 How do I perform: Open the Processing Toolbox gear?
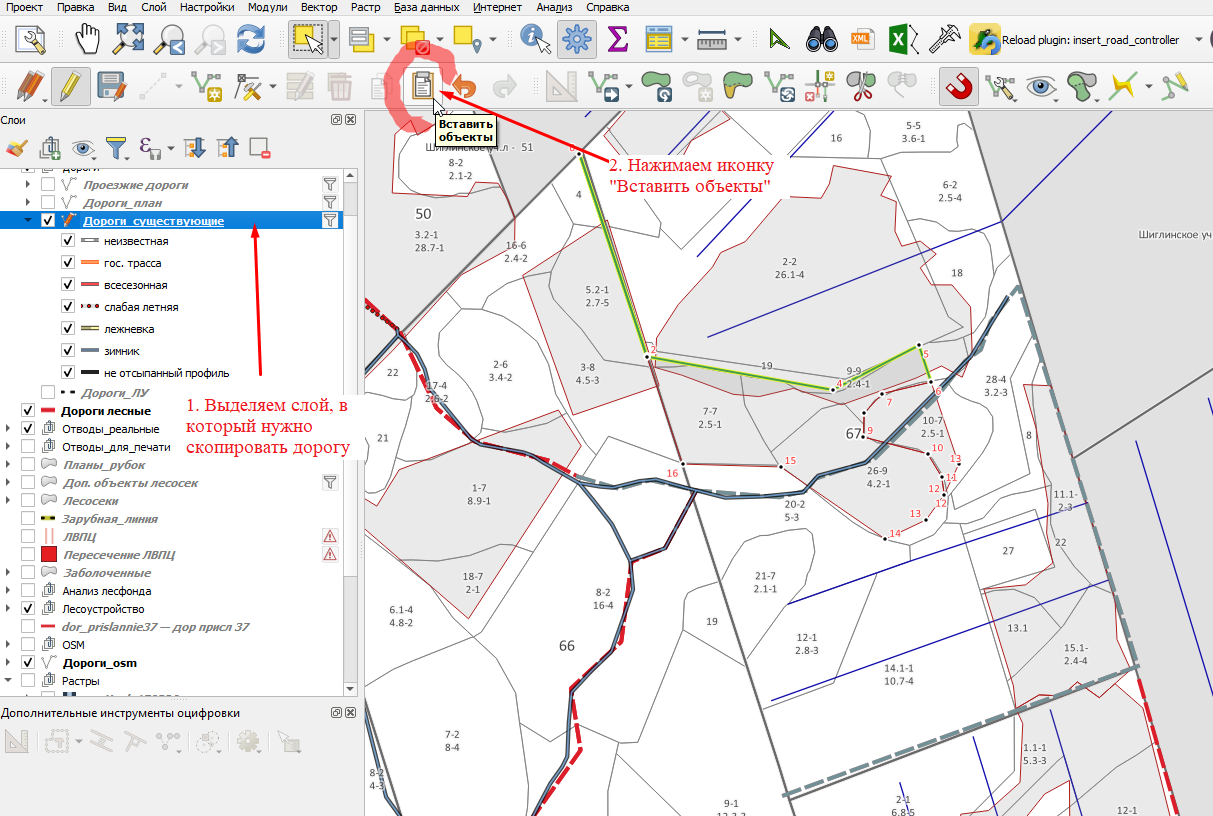pyautogui.click(x=577, y=39)
